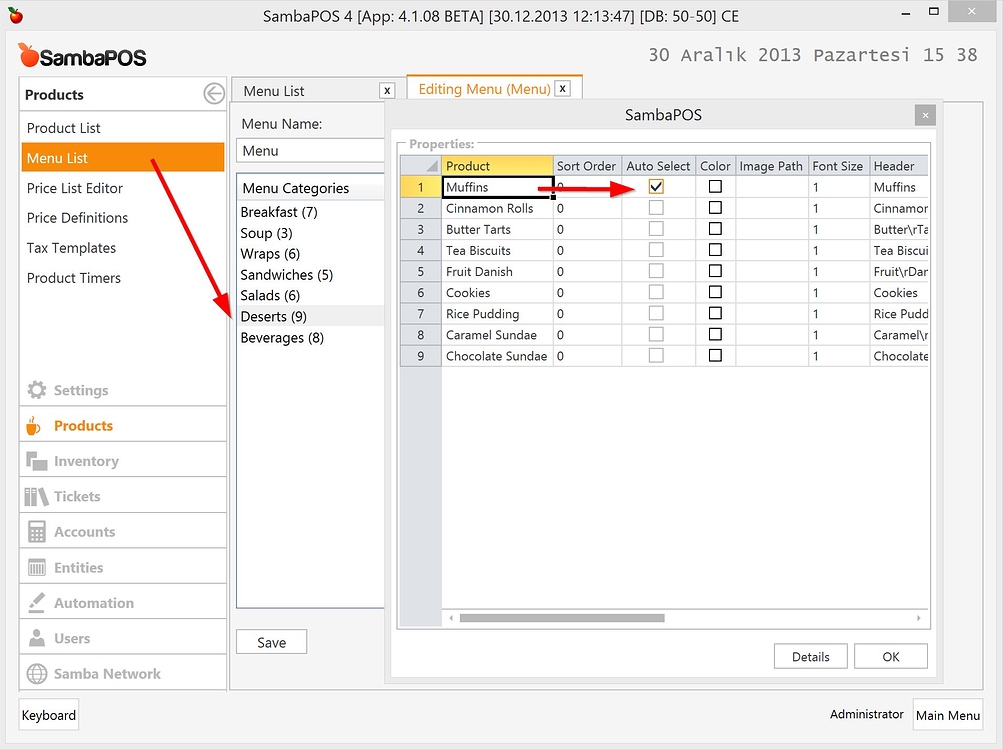Open the Tickets section

coord(123,497)
